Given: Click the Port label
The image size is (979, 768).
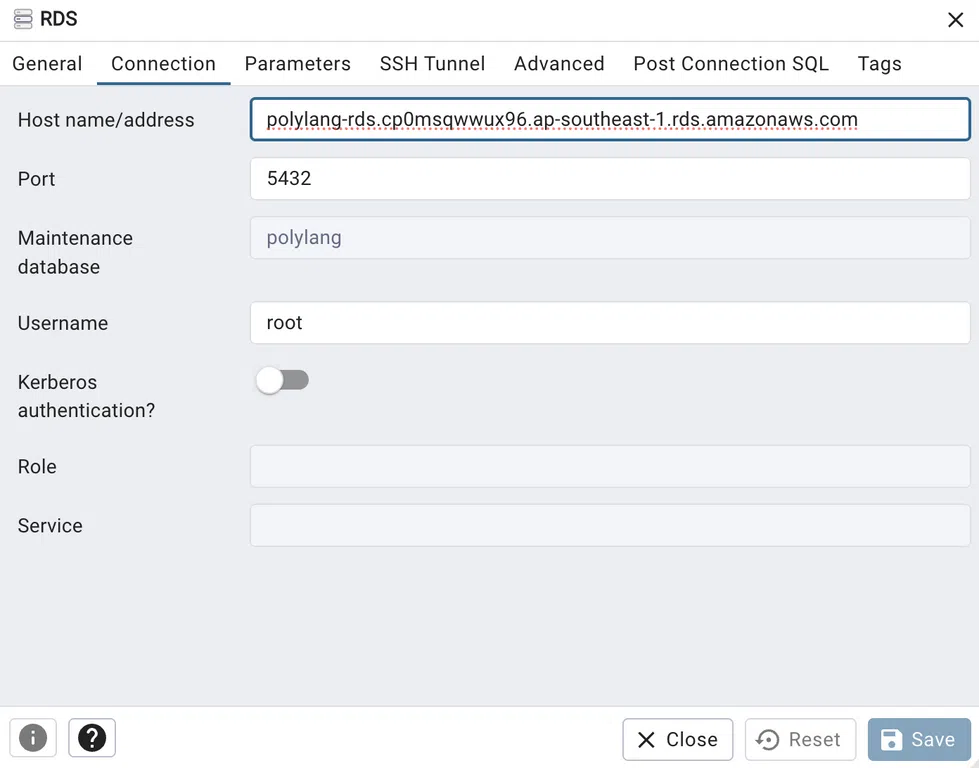Looking at the screenshot, I should [x=36, y=179].
